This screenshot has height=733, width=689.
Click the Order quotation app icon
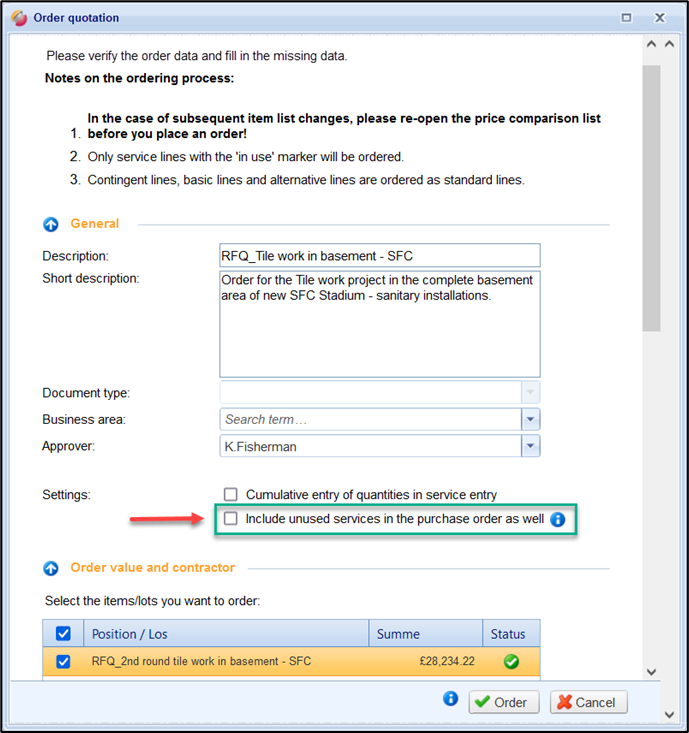click(x=17, y=17)
